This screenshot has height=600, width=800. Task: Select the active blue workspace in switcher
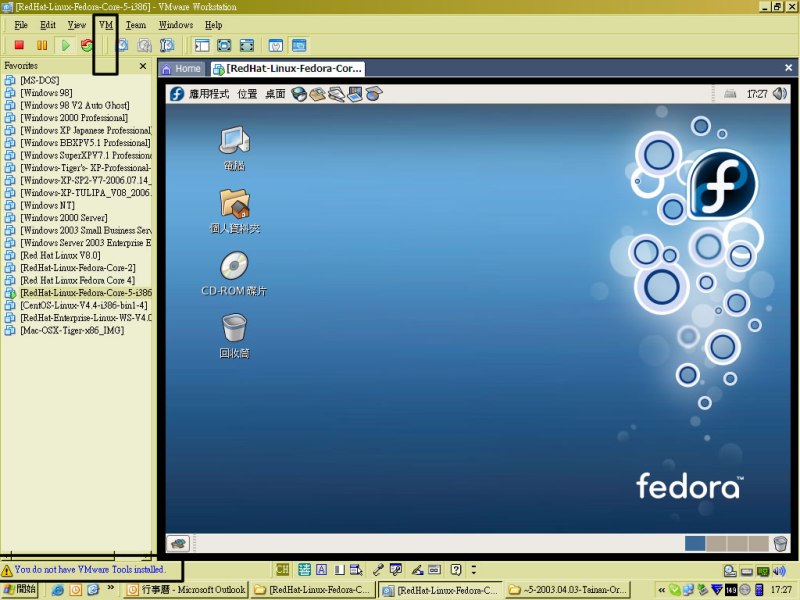695,543
